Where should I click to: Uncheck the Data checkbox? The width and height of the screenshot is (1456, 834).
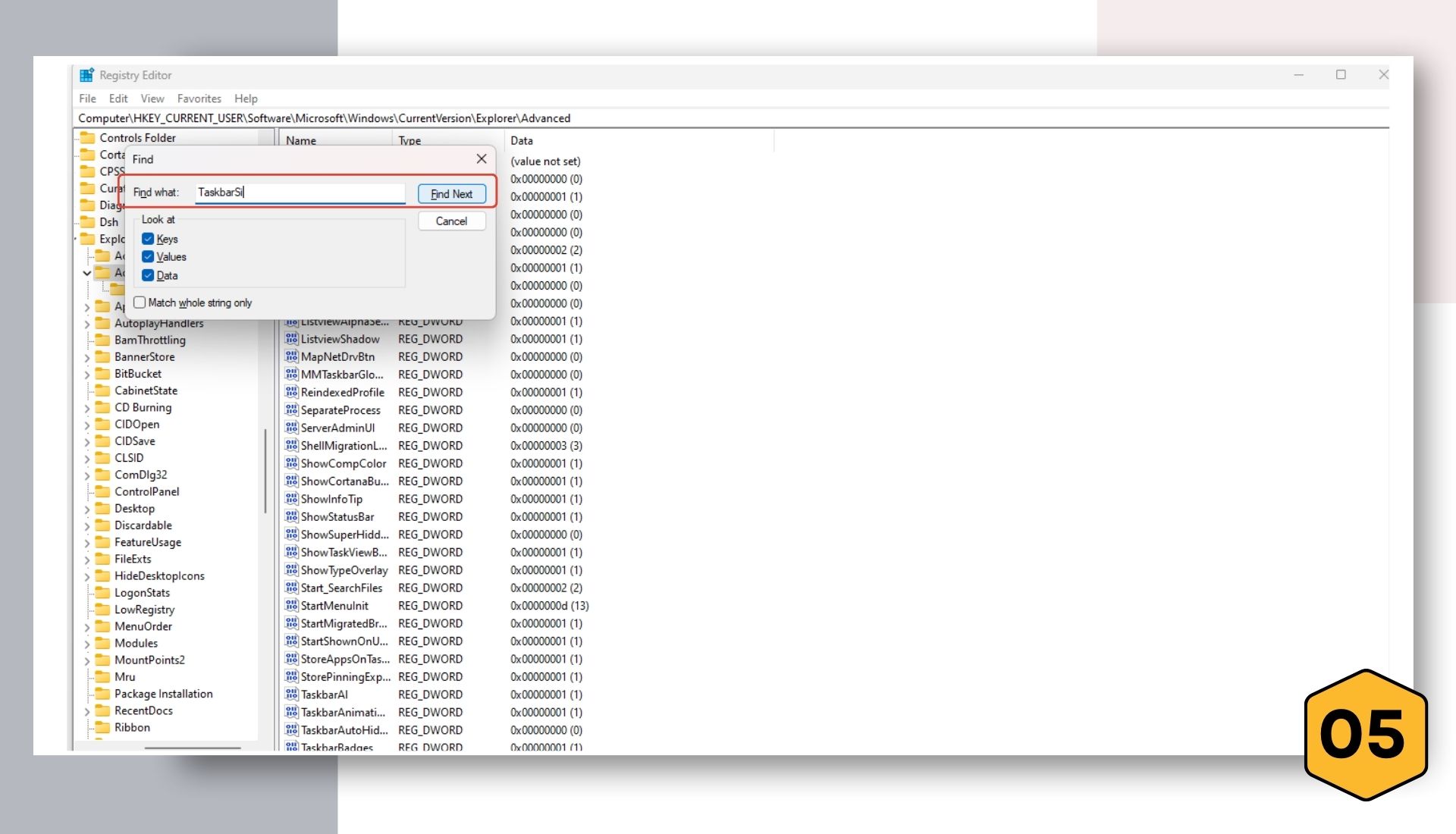[148, 275]
